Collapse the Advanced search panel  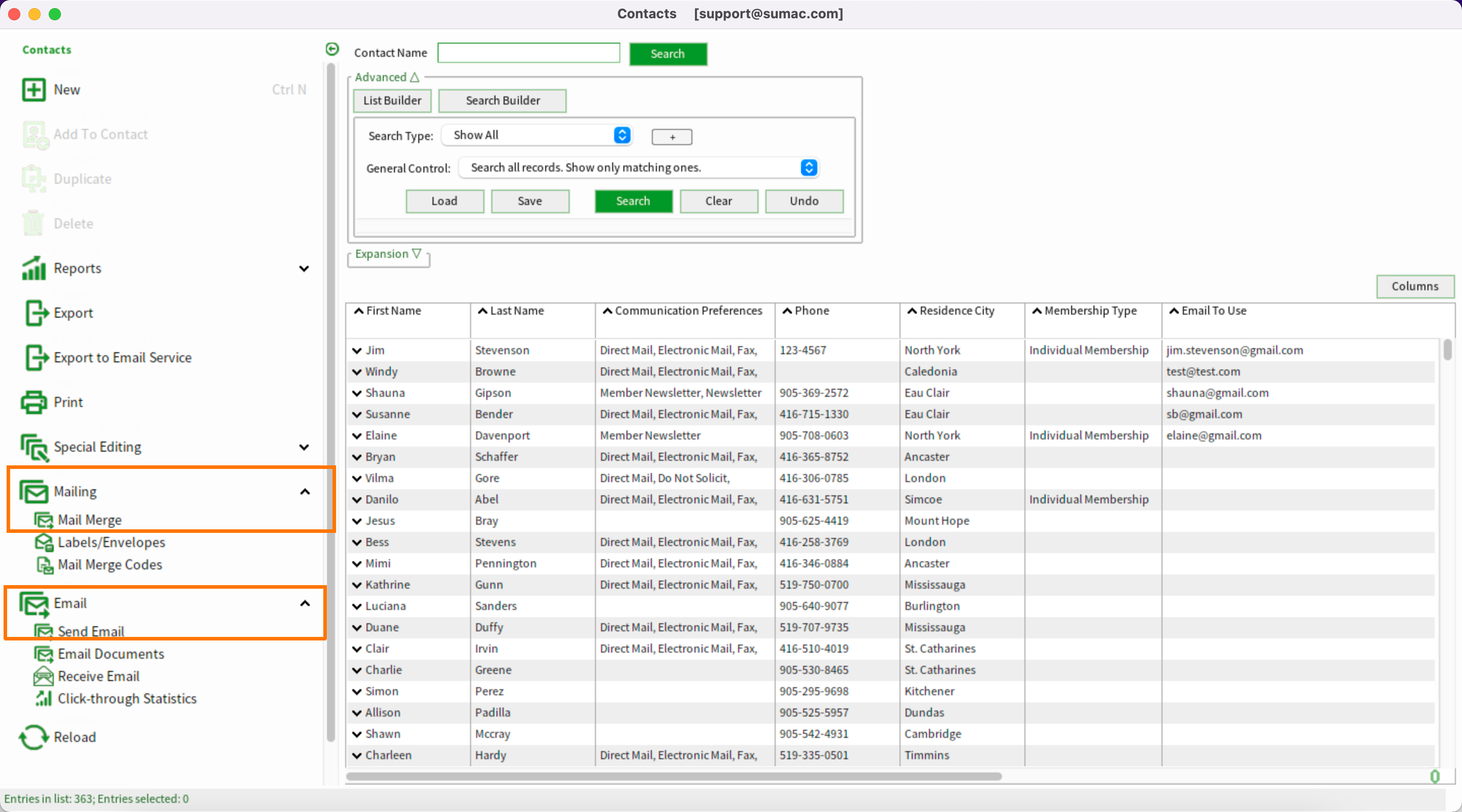click(387, 77)
